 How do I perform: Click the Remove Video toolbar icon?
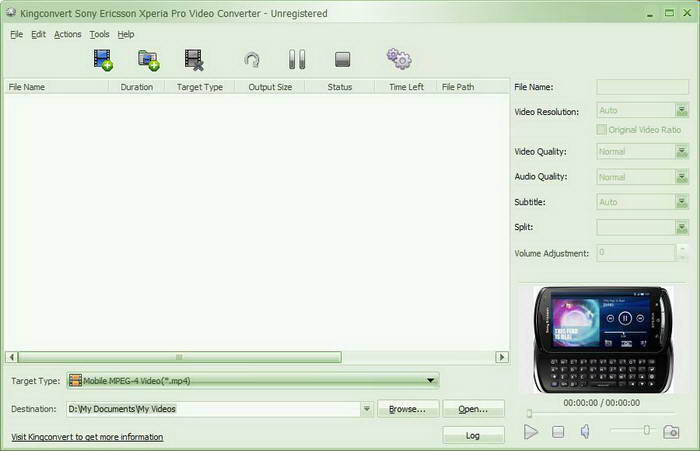pyautogui.click(x=194, y=60)
